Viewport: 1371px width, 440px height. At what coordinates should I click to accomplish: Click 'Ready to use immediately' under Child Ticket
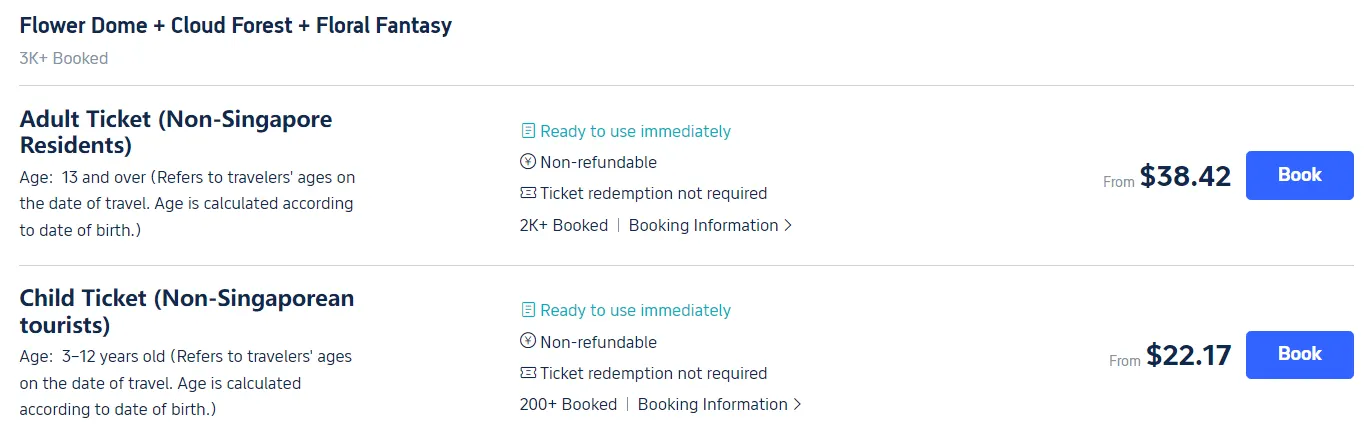click(x=635, y=310)
